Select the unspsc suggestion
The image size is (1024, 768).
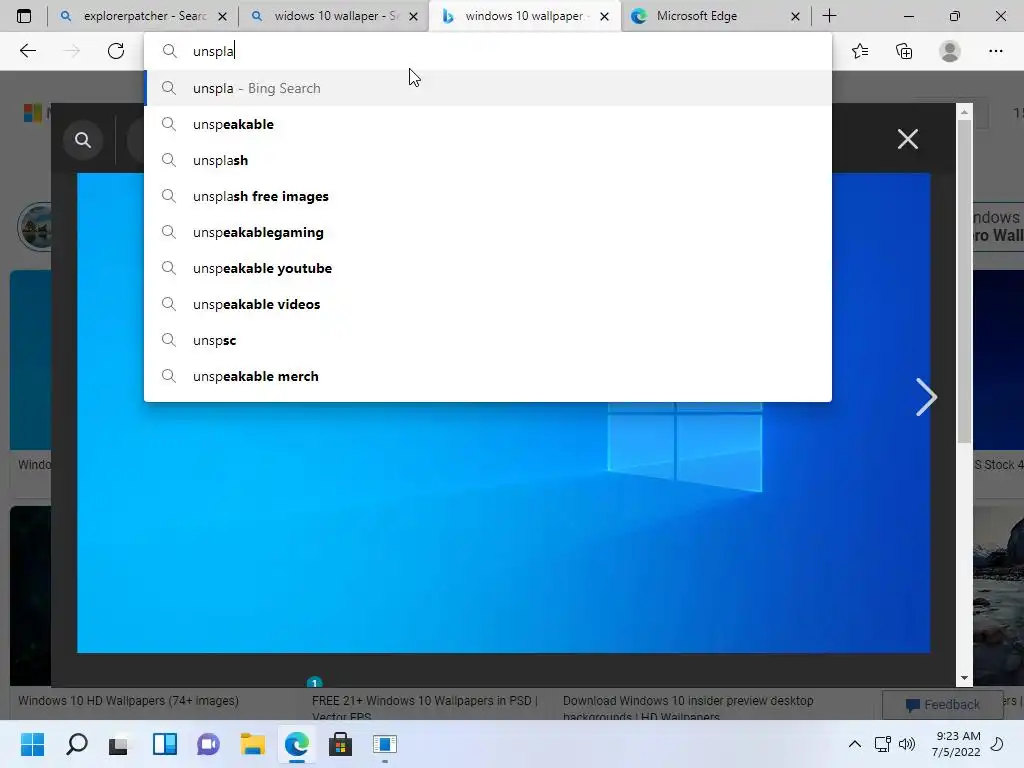click(x=488, y=340)
